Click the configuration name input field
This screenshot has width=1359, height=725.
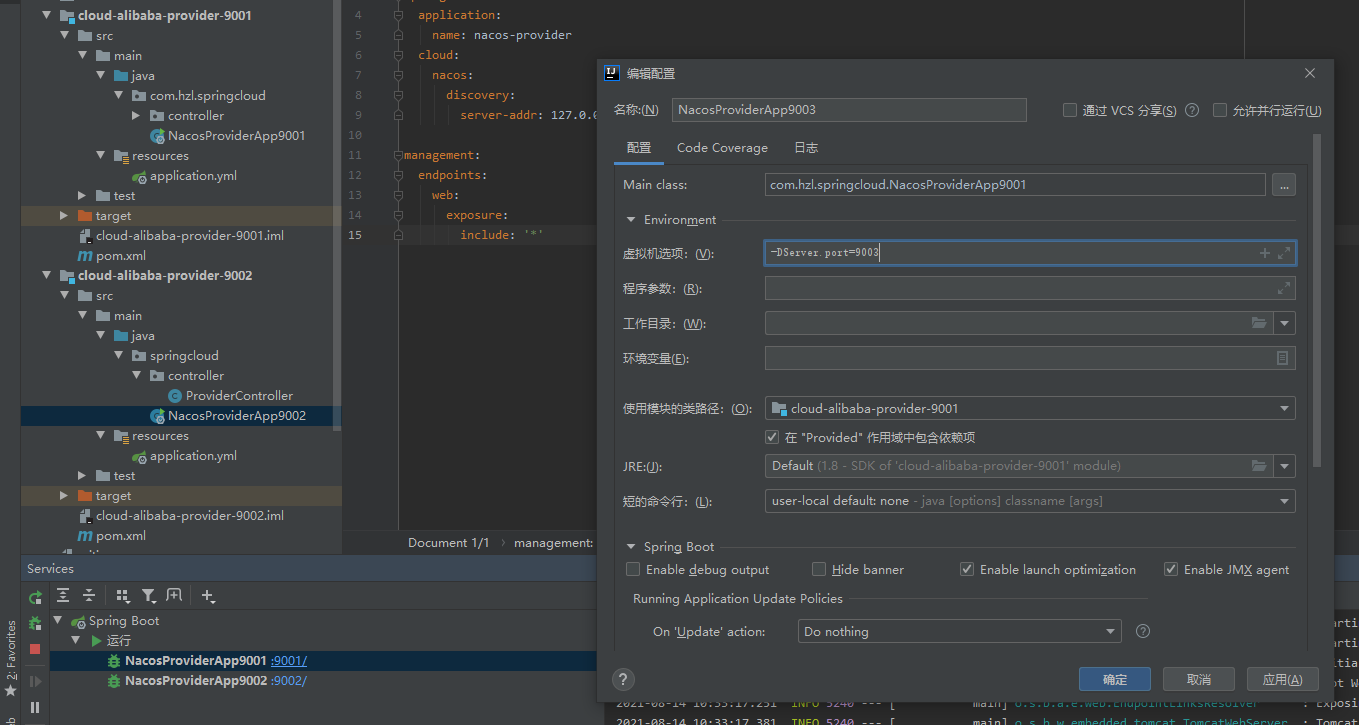point(849,110)
